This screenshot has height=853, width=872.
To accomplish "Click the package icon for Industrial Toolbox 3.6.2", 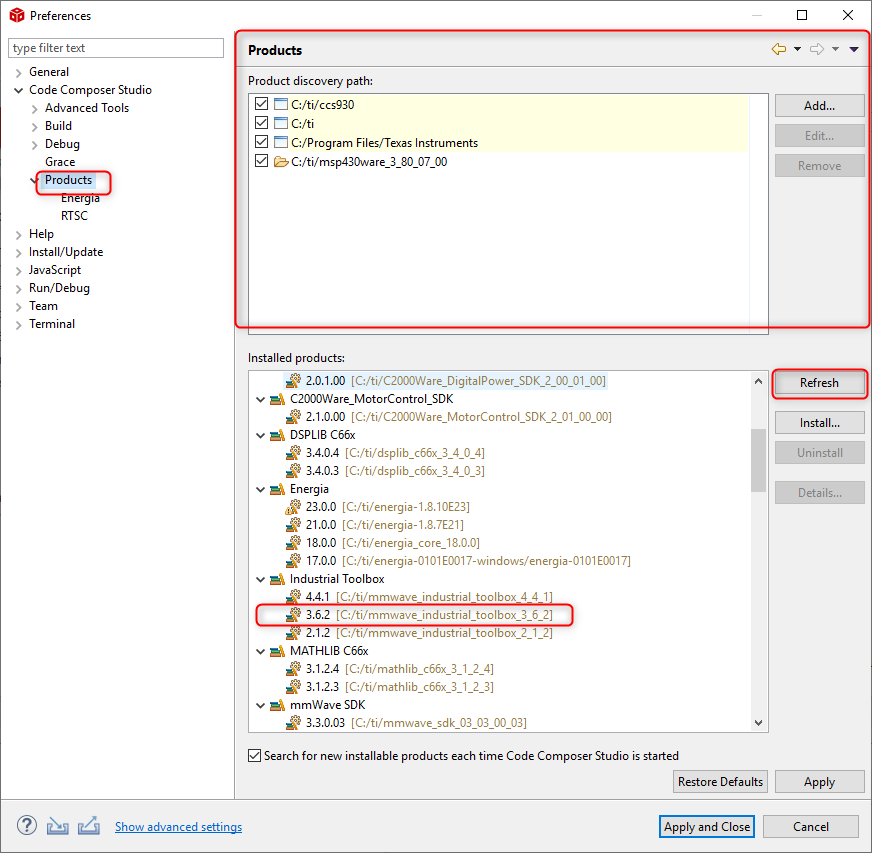I will [293, 615].
